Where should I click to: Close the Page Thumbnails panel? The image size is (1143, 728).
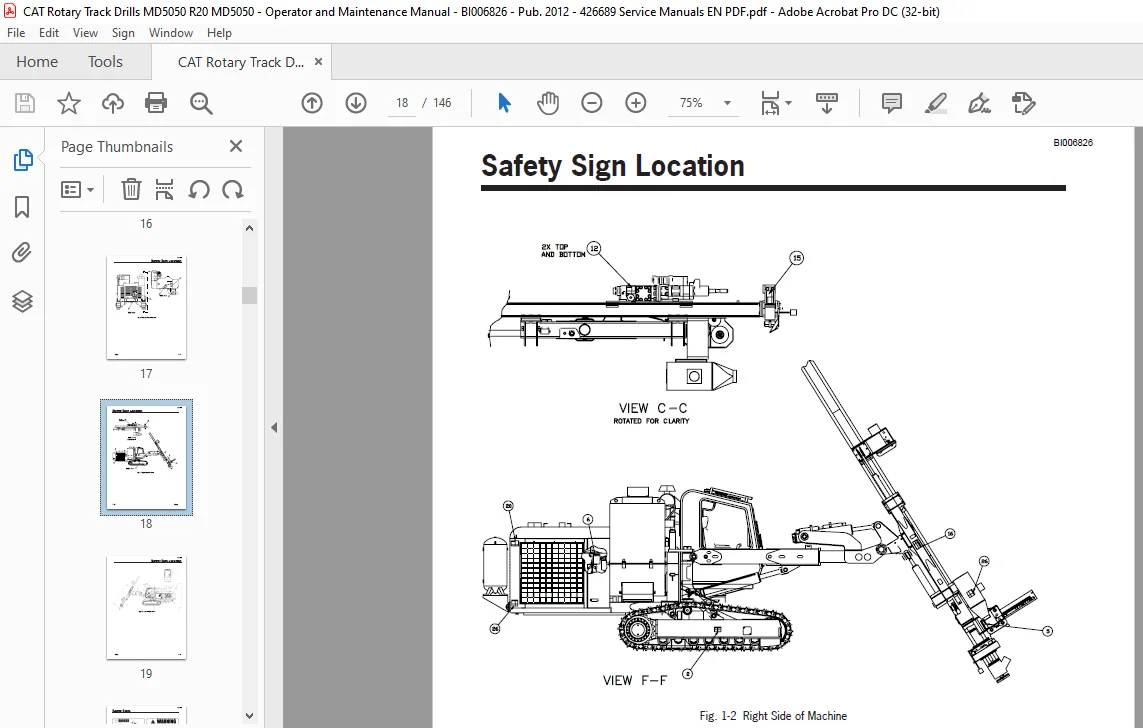[235, 146]
